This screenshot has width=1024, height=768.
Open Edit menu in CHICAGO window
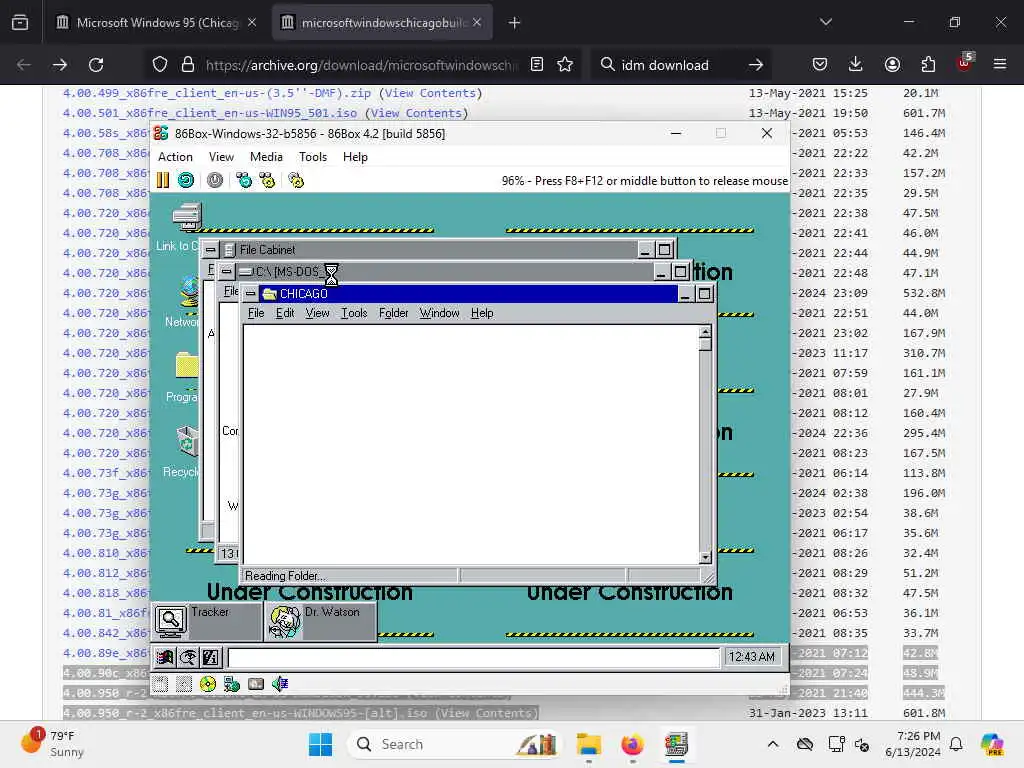click(285, 313)
